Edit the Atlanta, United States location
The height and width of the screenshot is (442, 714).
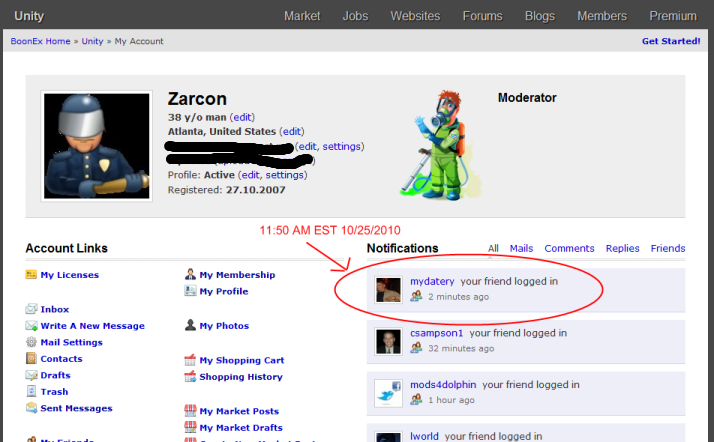point(291,131)
